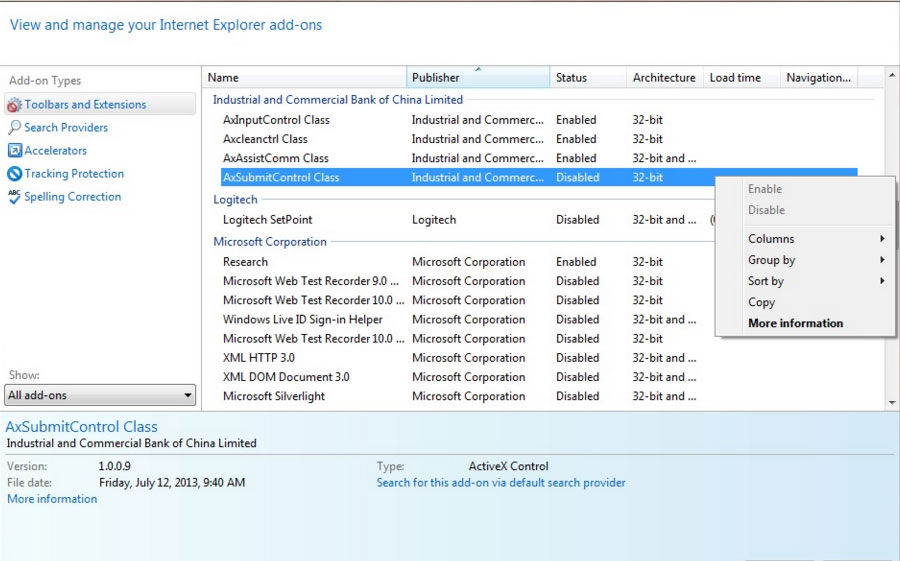Select Toolbars and Extensions add-on type
The image size is (900, 561).
(x=100, y=105)
